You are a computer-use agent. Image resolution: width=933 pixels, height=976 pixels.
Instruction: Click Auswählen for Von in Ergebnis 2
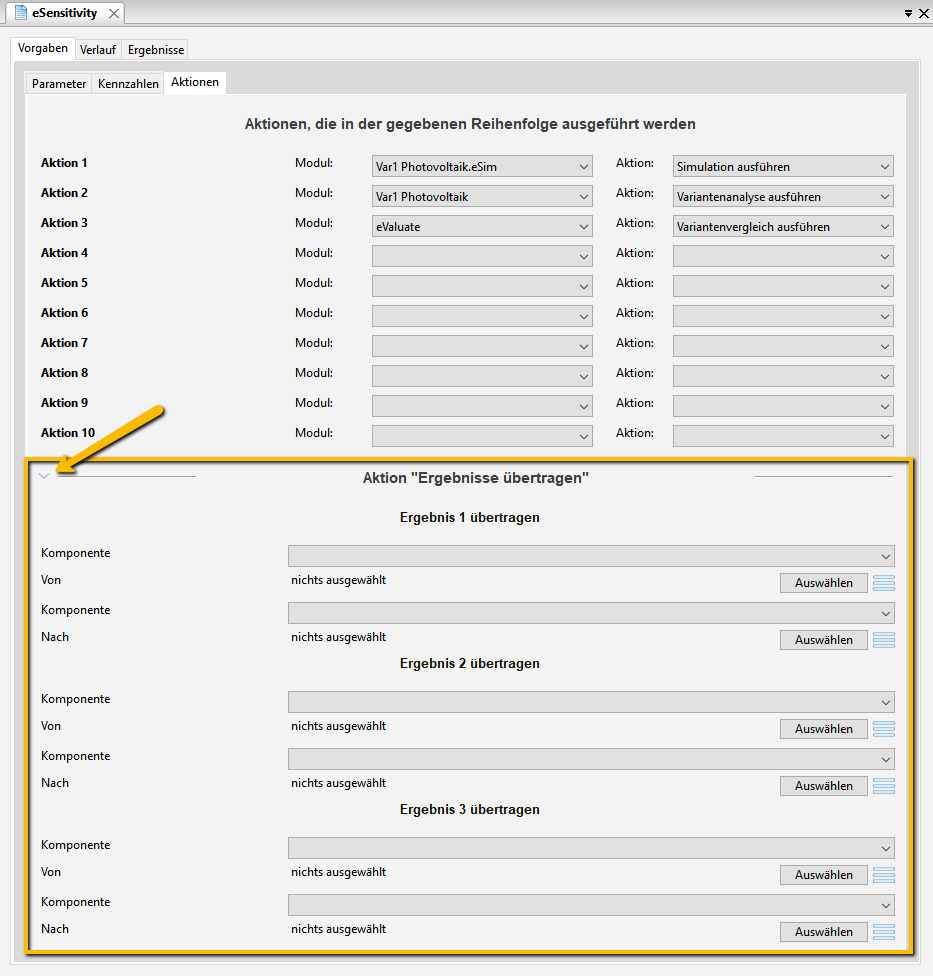[x=823, y=729]
